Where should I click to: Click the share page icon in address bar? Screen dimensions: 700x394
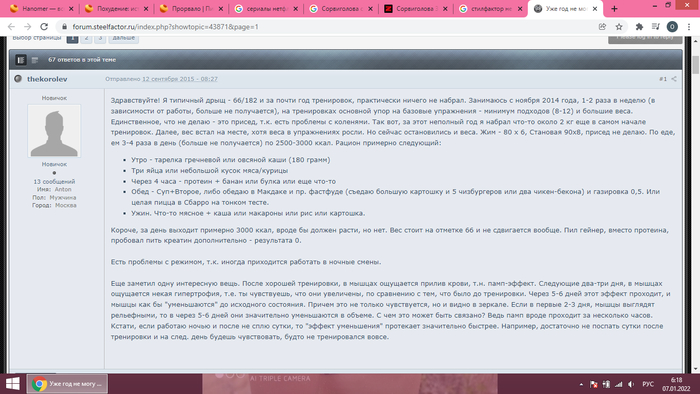(602, 27)
